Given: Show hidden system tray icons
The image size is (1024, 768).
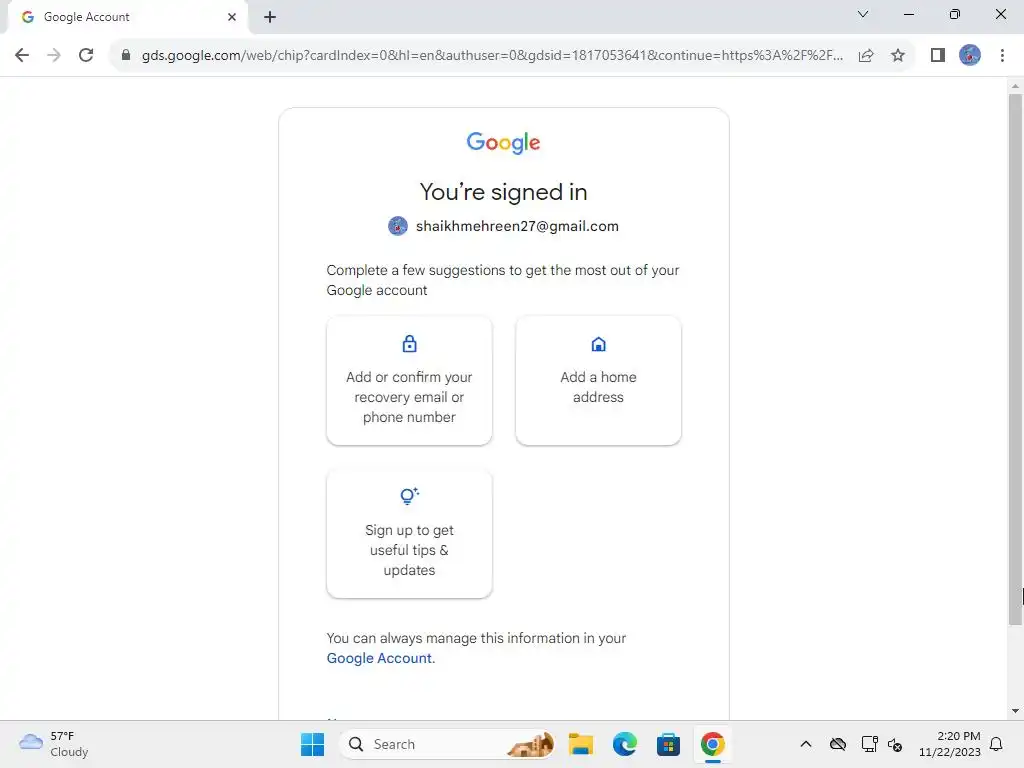Looking at the screenshot, I should [x=806, y=744].
